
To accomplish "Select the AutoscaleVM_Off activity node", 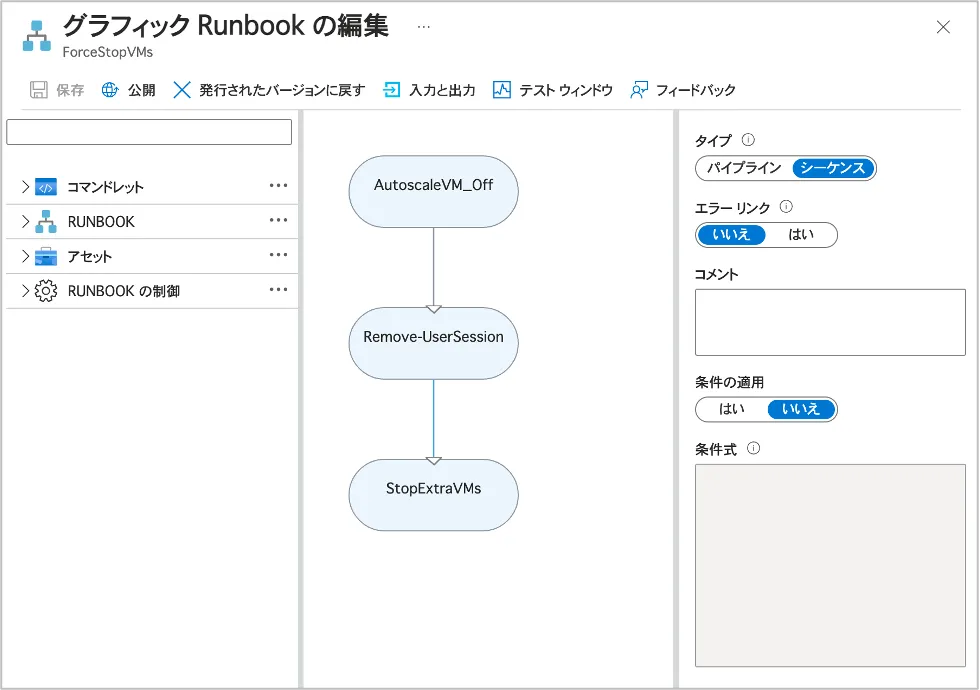I will pyautogui.click(x=433, y=191).
